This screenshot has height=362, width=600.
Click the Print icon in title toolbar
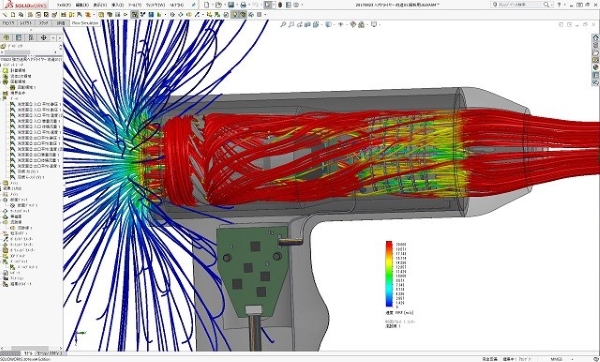tap(243, 5)
